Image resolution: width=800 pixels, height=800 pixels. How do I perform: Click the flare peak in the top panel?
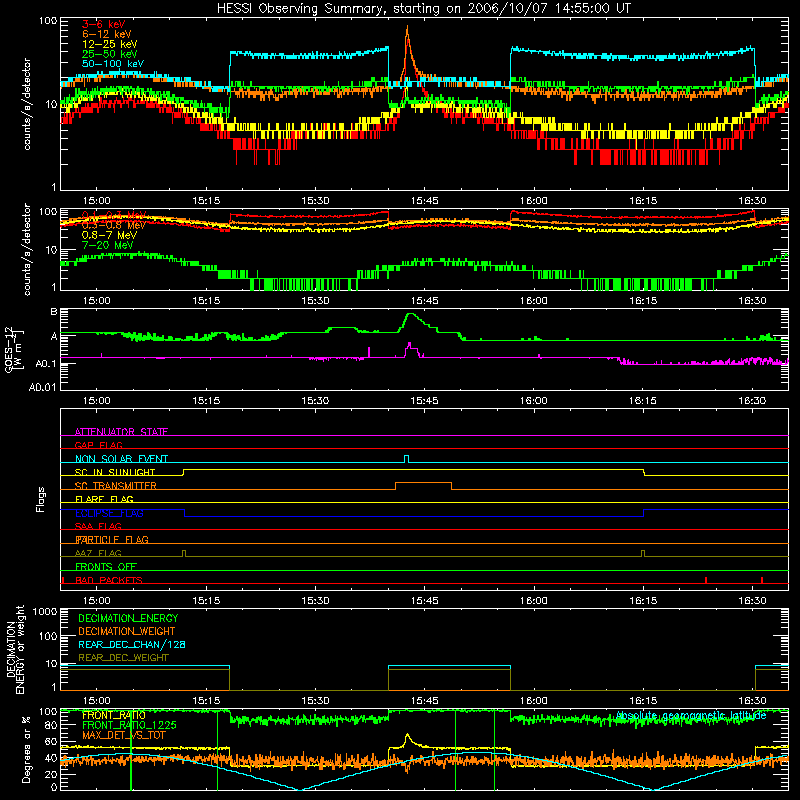407,27
